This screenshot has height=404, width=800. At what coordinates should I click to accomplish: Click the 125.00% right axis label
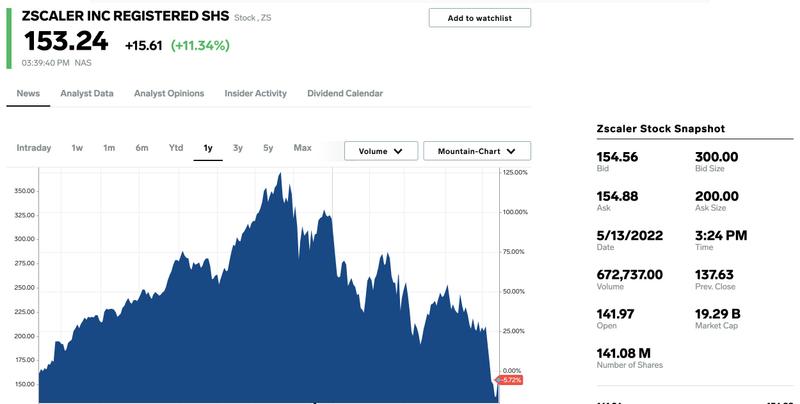click(x=515, y=172)
